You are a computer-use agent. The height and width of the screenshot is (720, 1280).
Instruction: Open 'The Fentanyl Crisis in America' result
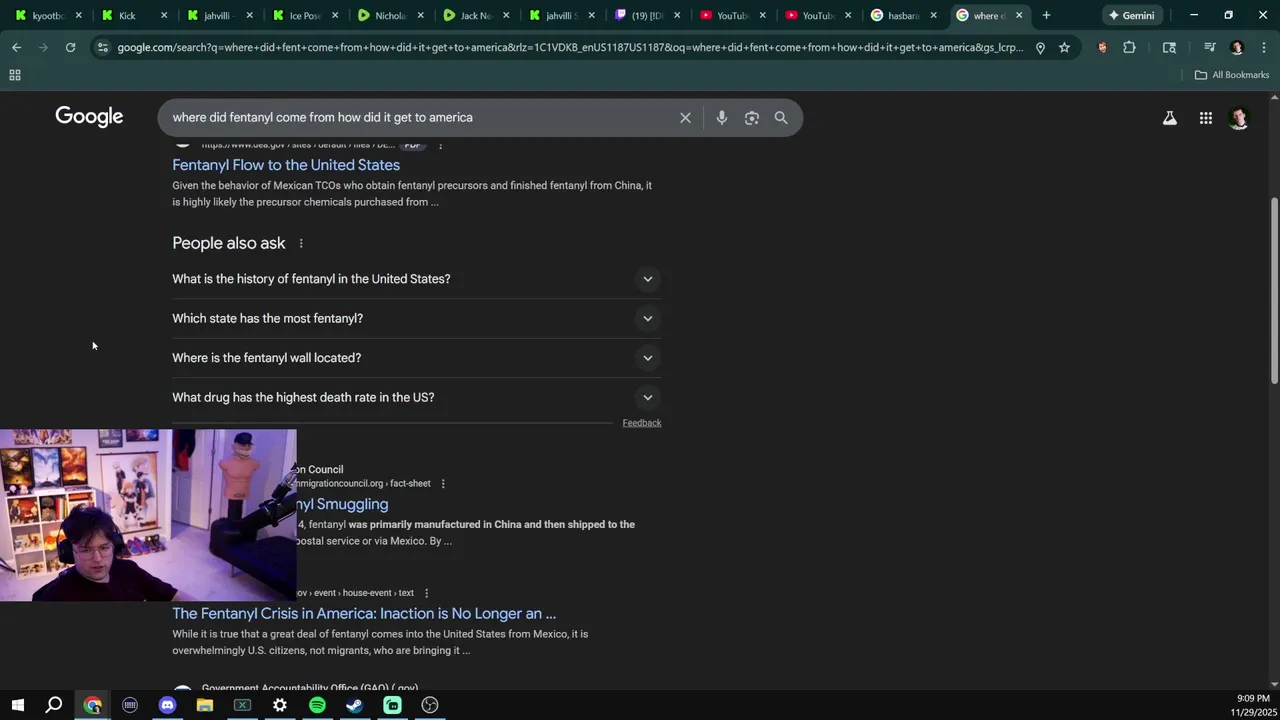[x=364, y=614]
